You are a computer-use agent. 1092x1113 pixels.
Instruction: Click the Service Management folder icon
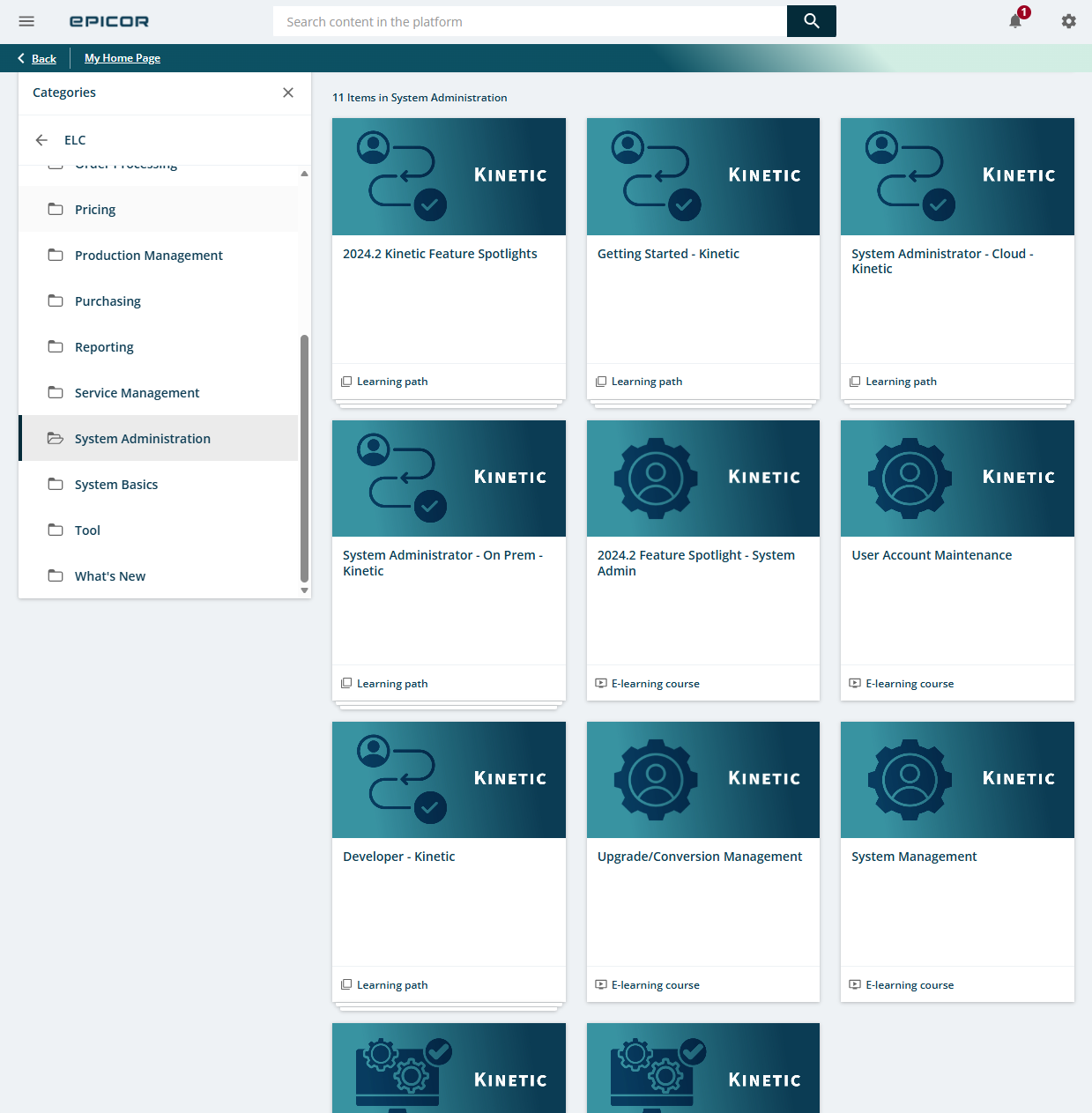tap(56, 393)
